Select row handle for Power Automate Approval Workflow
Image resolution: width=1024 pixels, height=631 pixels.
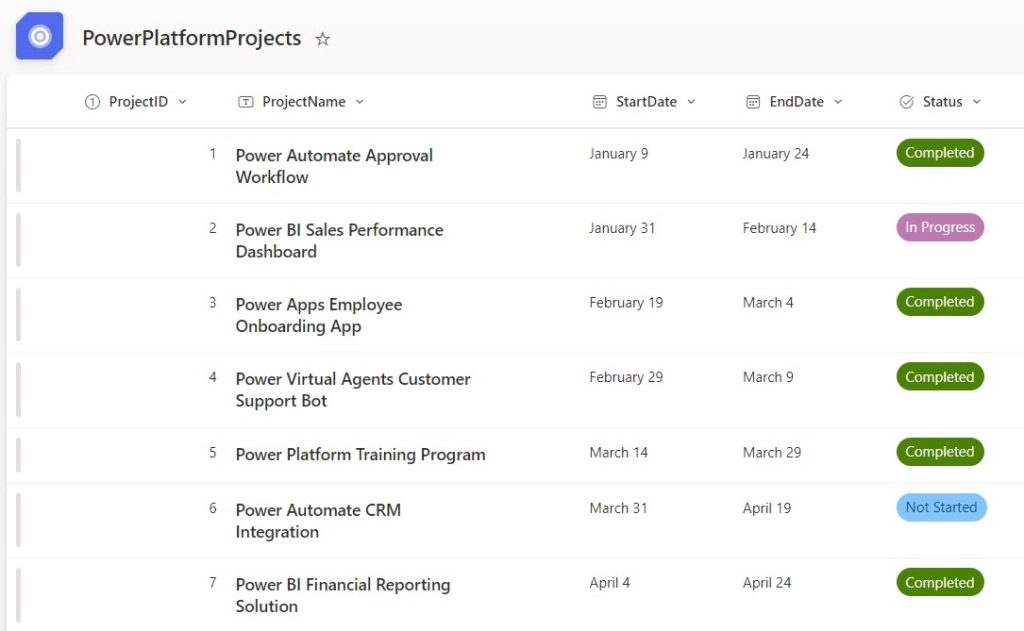point(18,166)
